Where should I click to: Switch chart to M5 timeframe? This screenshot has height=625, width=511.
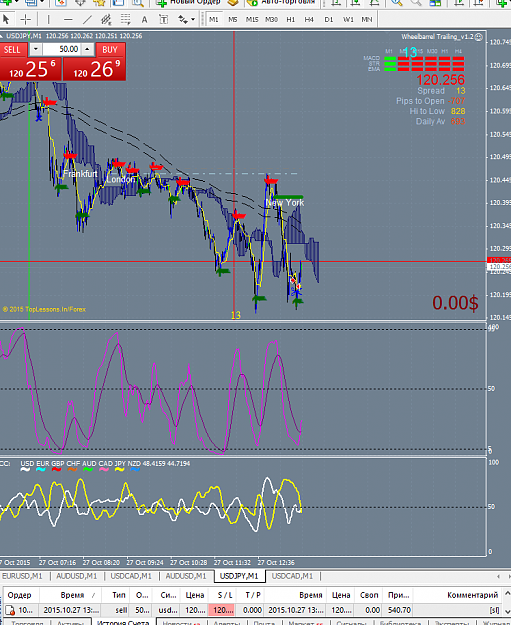233,19
